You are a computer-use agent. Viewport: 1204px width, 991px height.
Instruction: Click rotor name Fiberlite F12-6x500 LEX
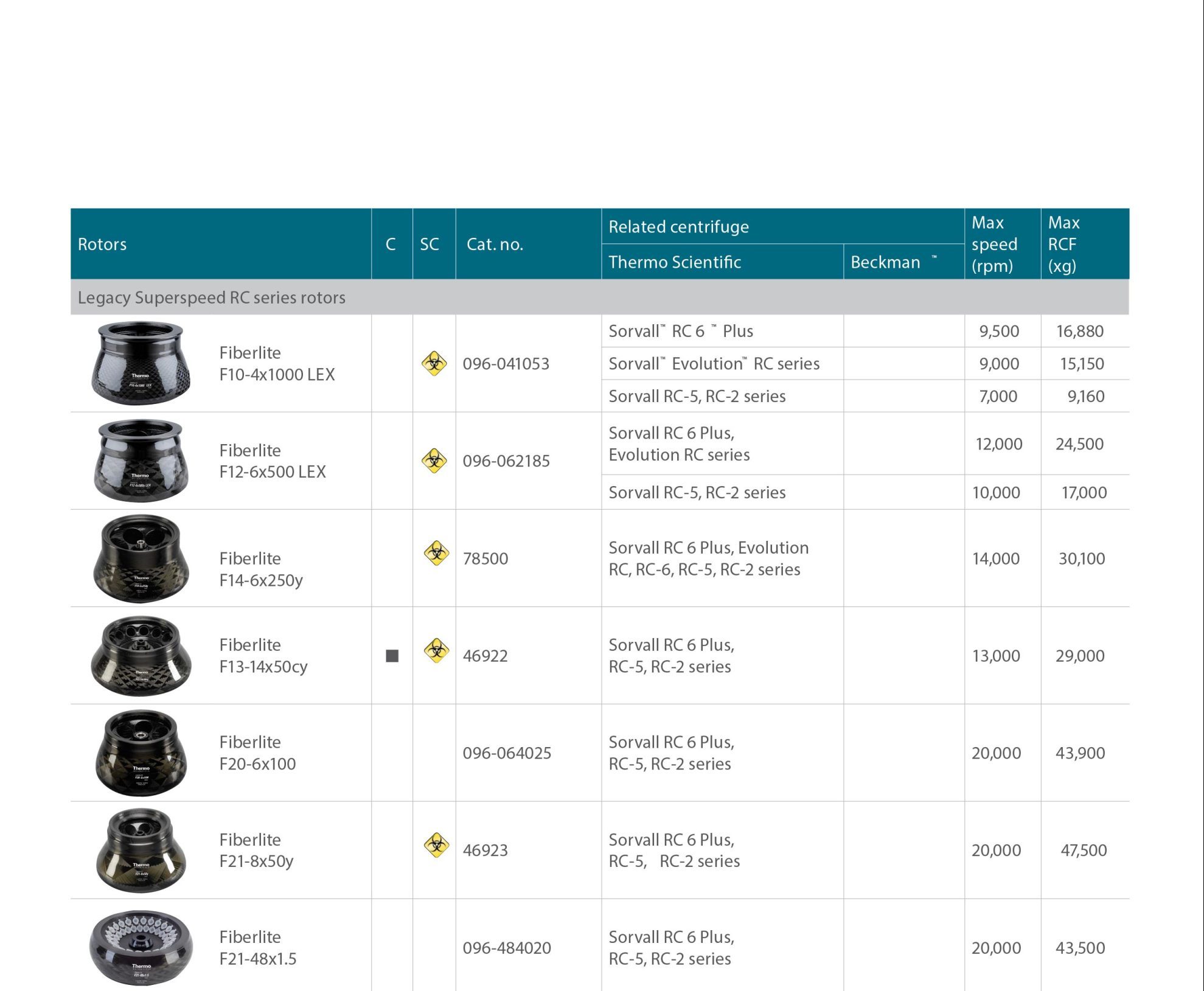pos(273,461)
